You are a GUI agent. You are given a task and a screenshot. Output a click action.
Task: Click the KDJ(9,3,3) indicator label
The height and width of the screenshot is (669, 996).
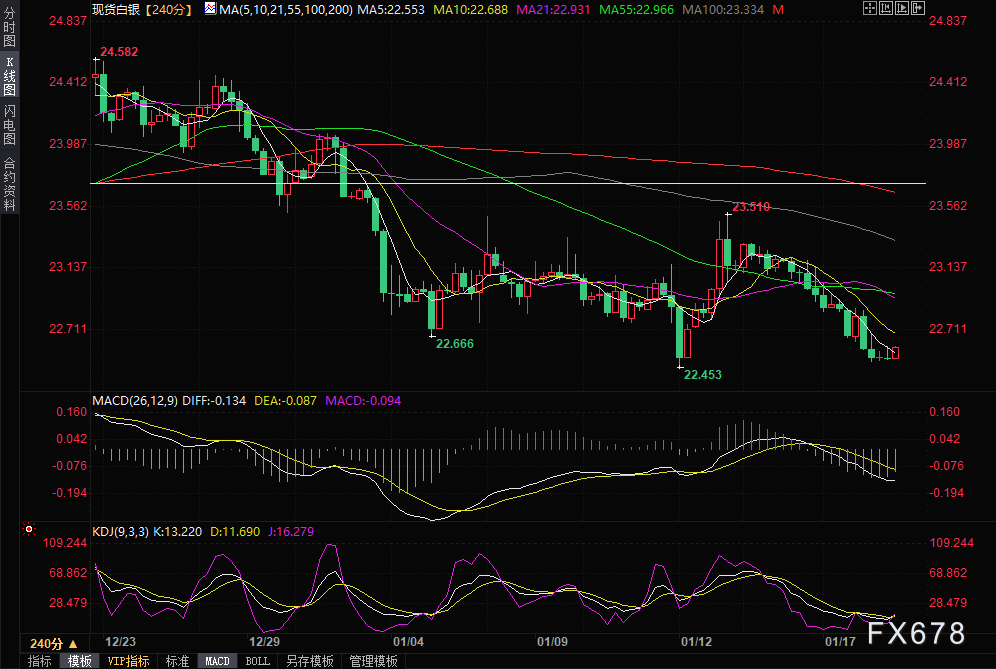(x=121, y=532)
